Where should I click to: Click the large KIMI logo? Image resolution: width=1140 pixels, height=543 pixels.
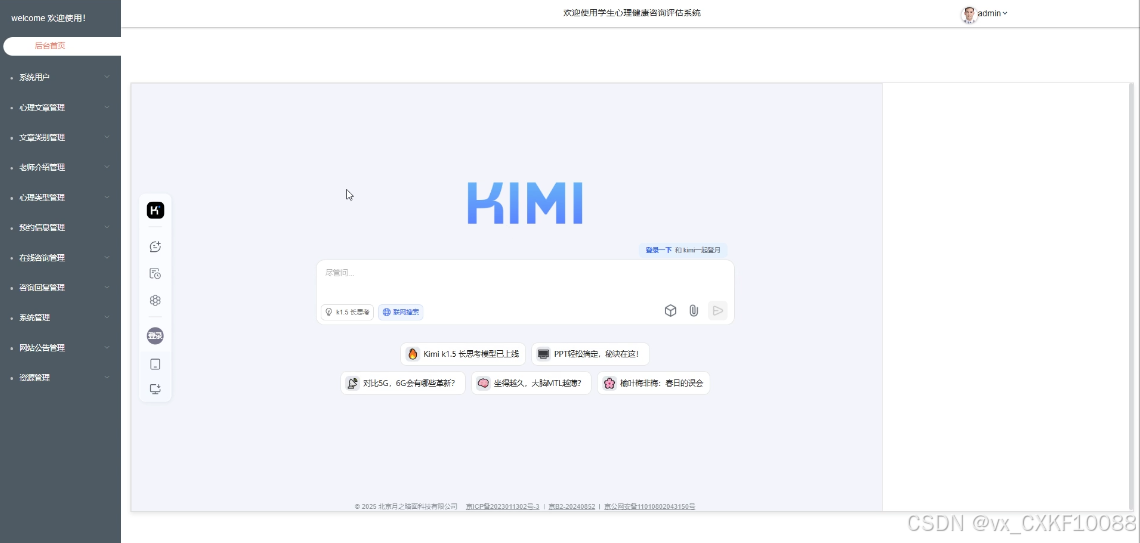(525, 203)
